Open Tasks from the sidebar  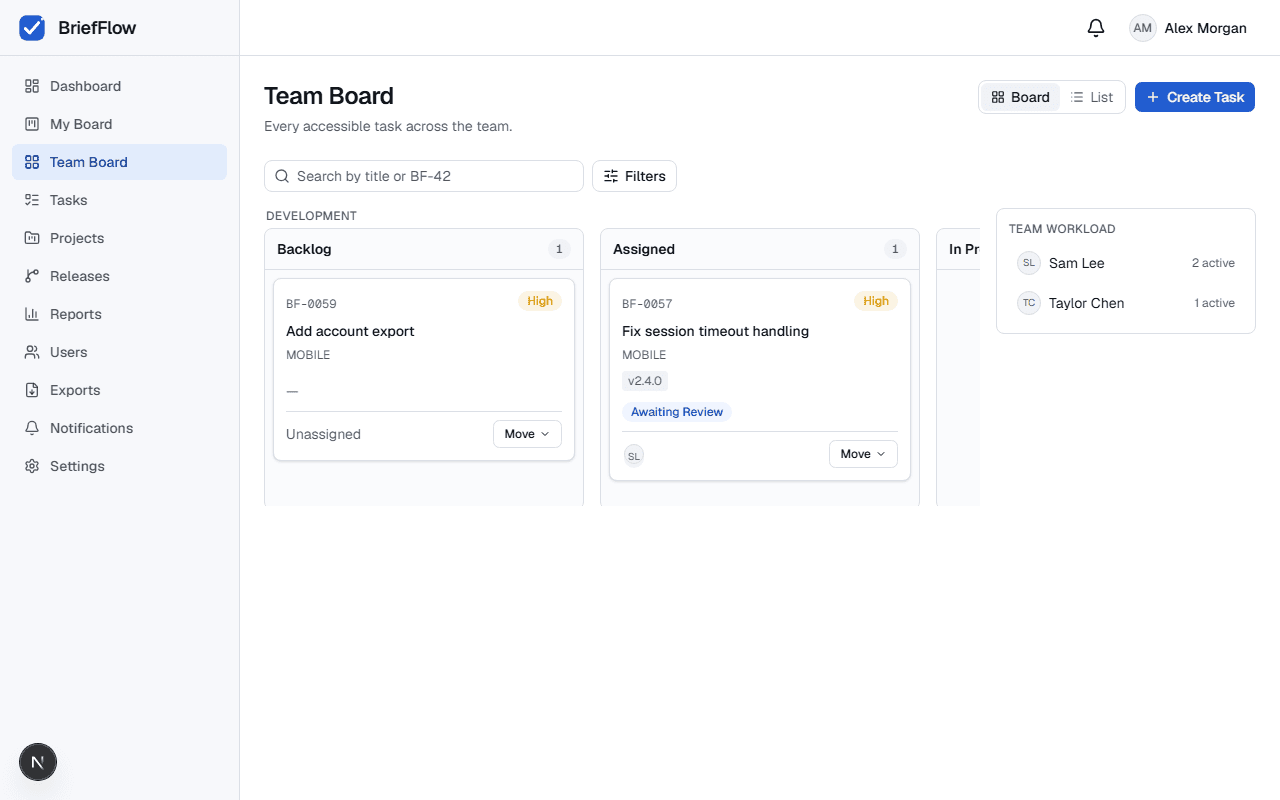119,200
